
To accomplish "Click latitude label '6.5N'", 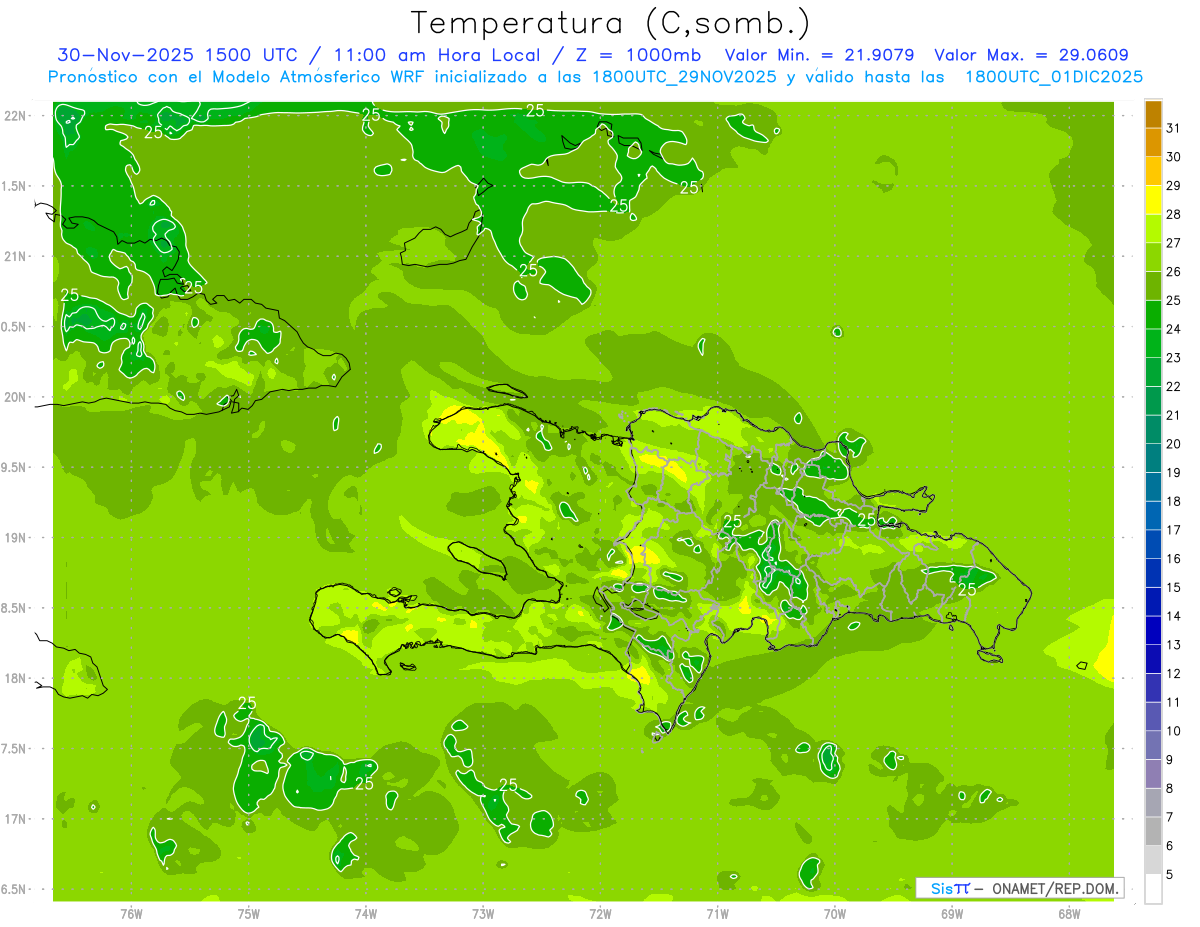I will 14,889.
